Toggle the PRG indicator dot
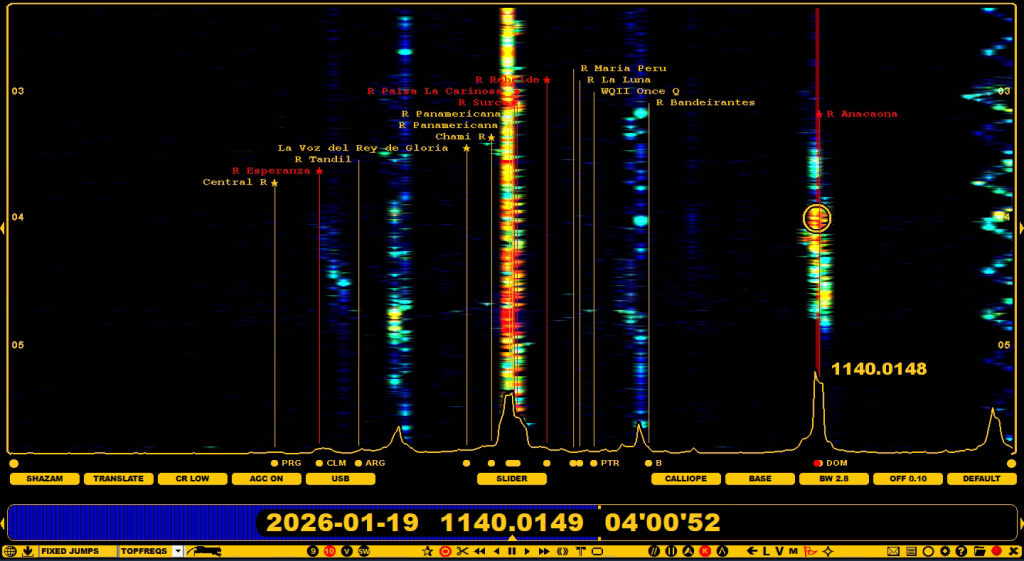 click(x=274, y=464)
